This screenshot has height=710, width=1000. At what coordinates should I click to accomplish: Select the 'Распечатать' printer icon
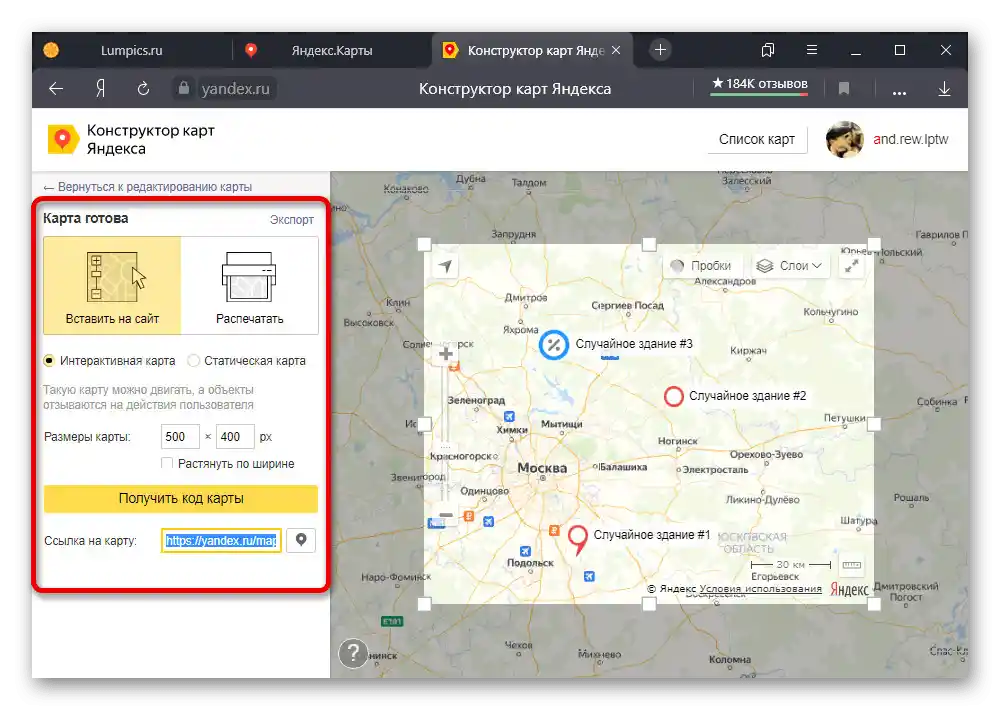click(x=248, y=277)
